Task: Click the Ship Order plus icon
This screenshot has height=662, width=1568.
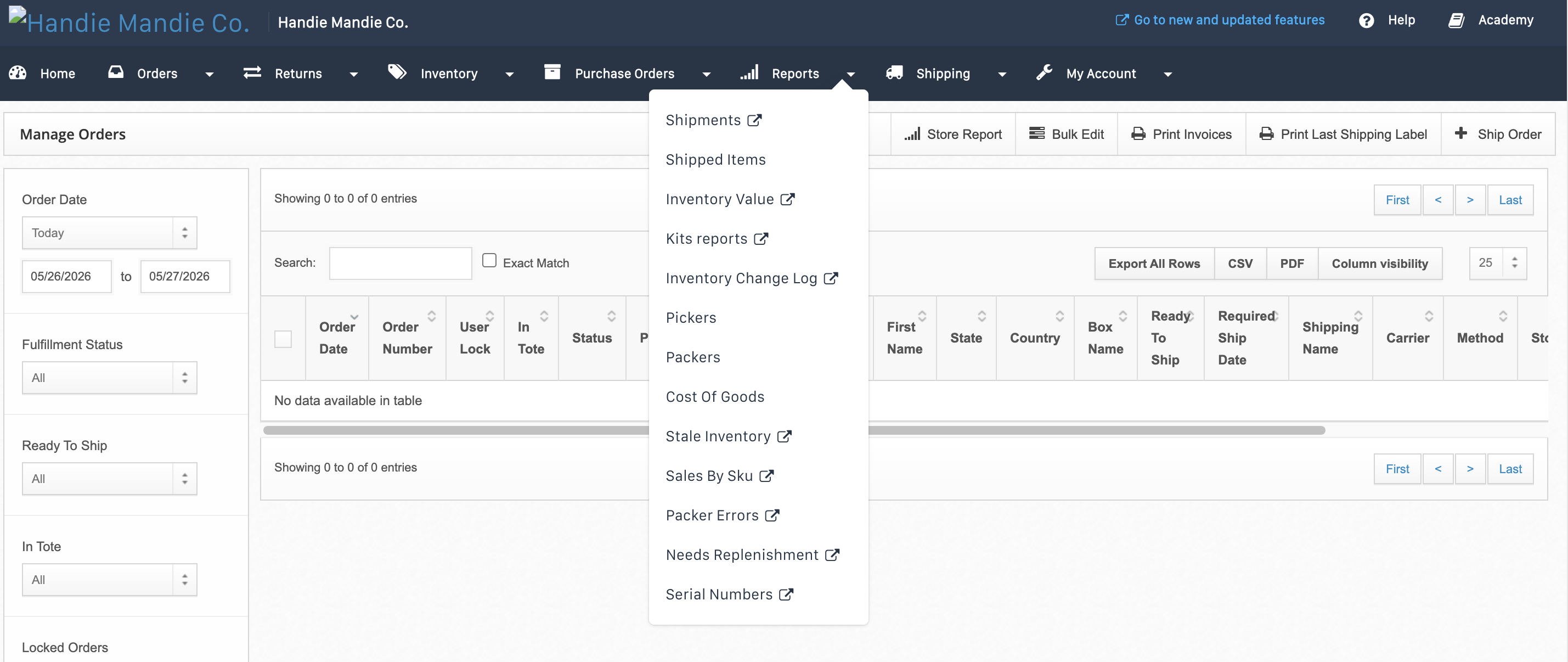Action: (1461, 133)
